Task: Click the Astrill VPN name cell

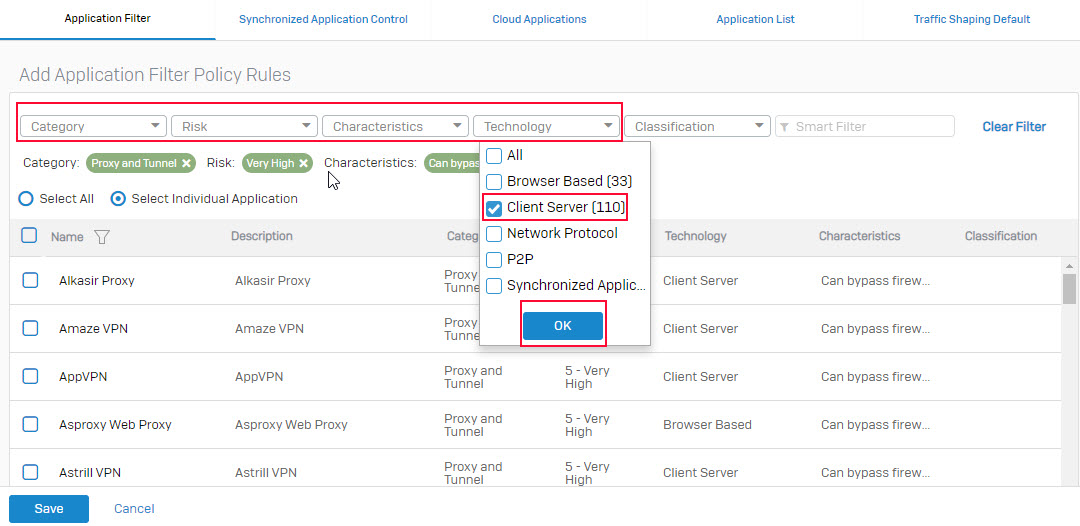Action: coord(90,473)
